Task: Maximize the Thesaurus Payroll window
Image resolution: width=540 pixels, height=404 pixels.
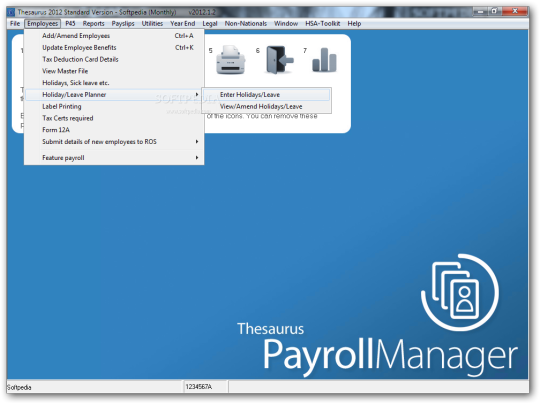Action: click(x=495, y=11)
